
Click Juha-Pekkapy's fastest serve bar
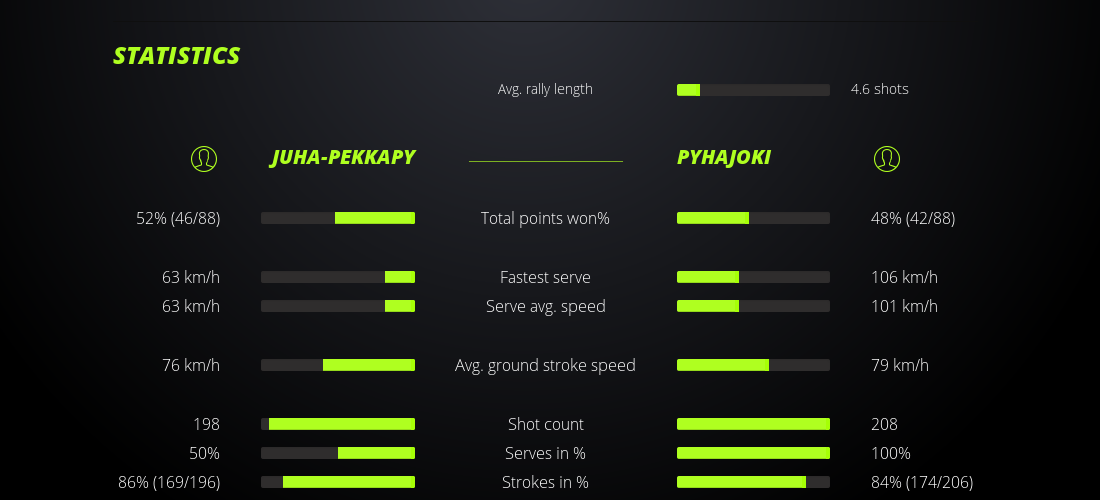point(338,277)
